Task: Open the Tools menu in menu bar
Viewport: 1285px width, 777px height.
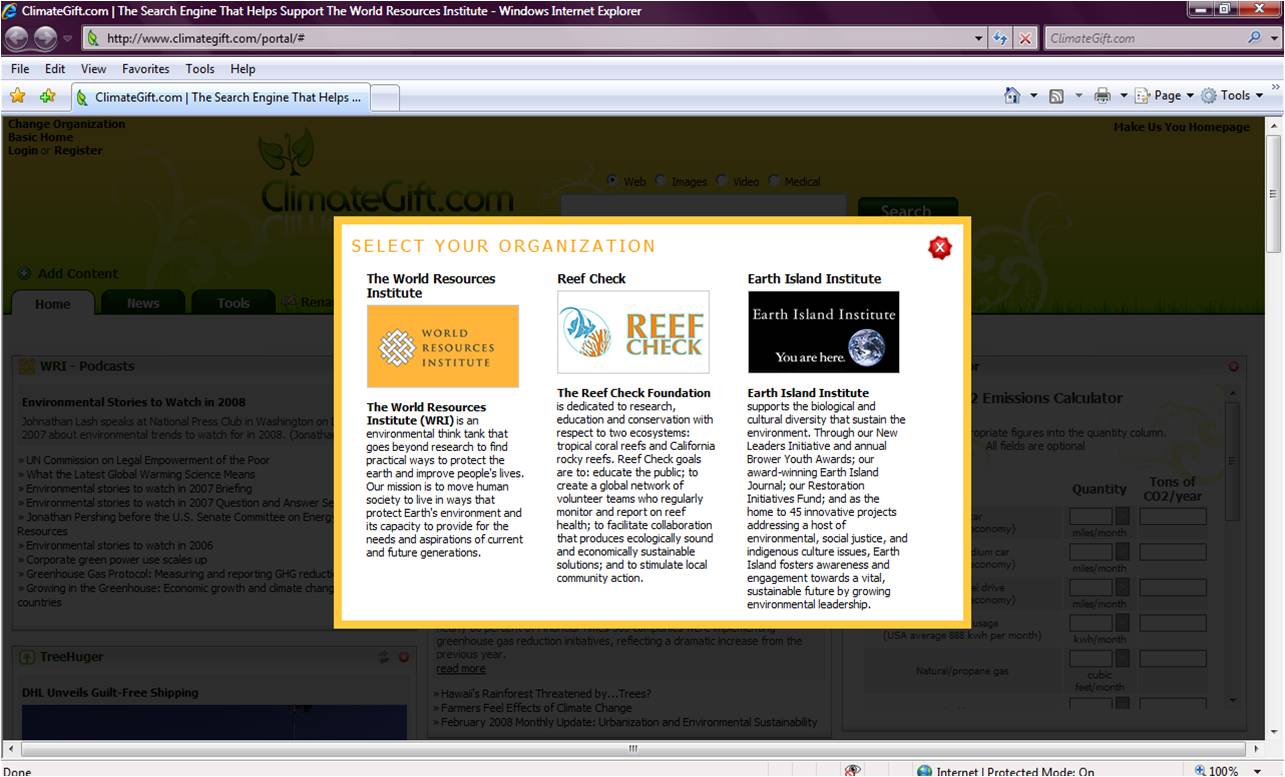Action: (200, 69)
